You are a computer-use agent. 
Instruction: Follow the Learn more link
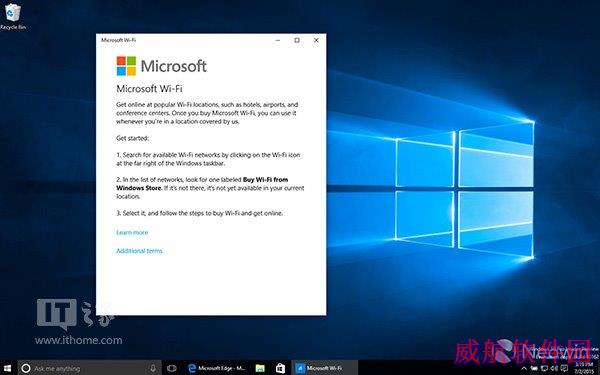132,232
